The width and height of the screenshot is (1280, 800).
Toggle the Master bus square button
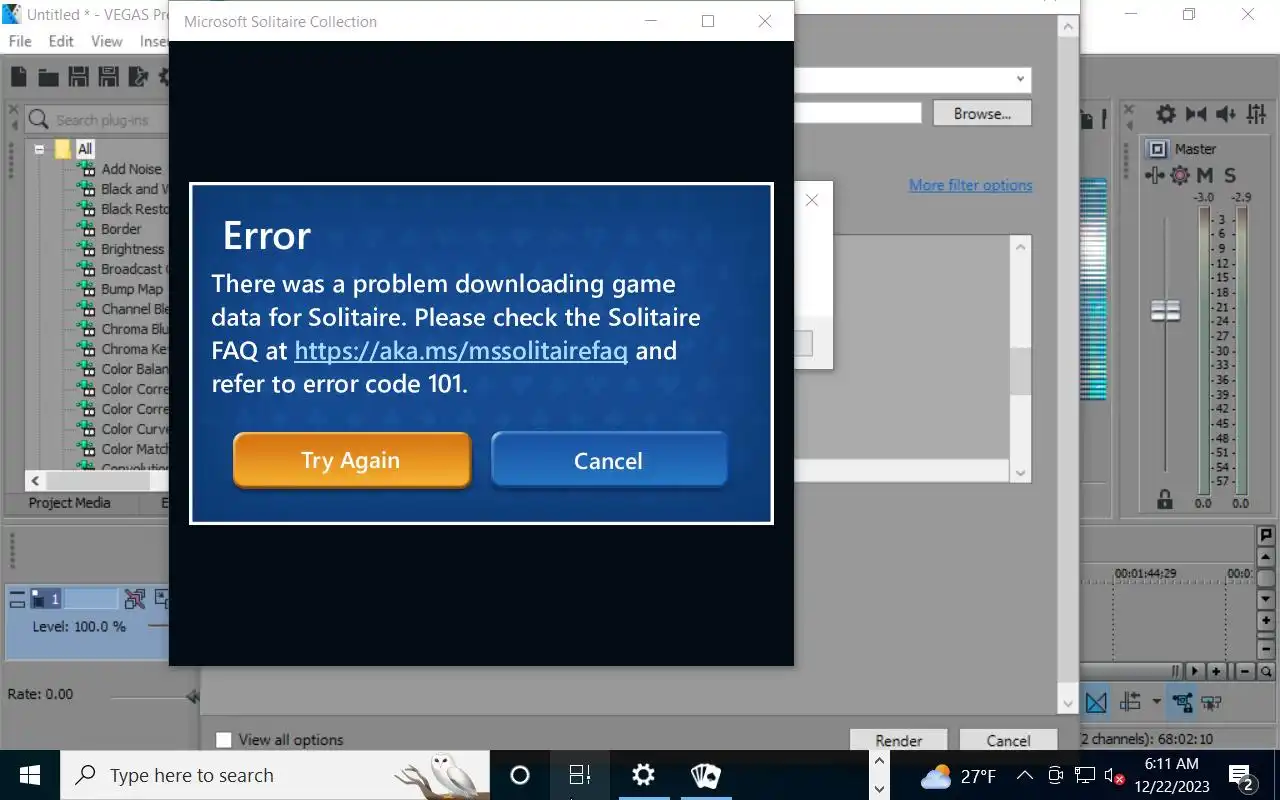click(1157, 149)
